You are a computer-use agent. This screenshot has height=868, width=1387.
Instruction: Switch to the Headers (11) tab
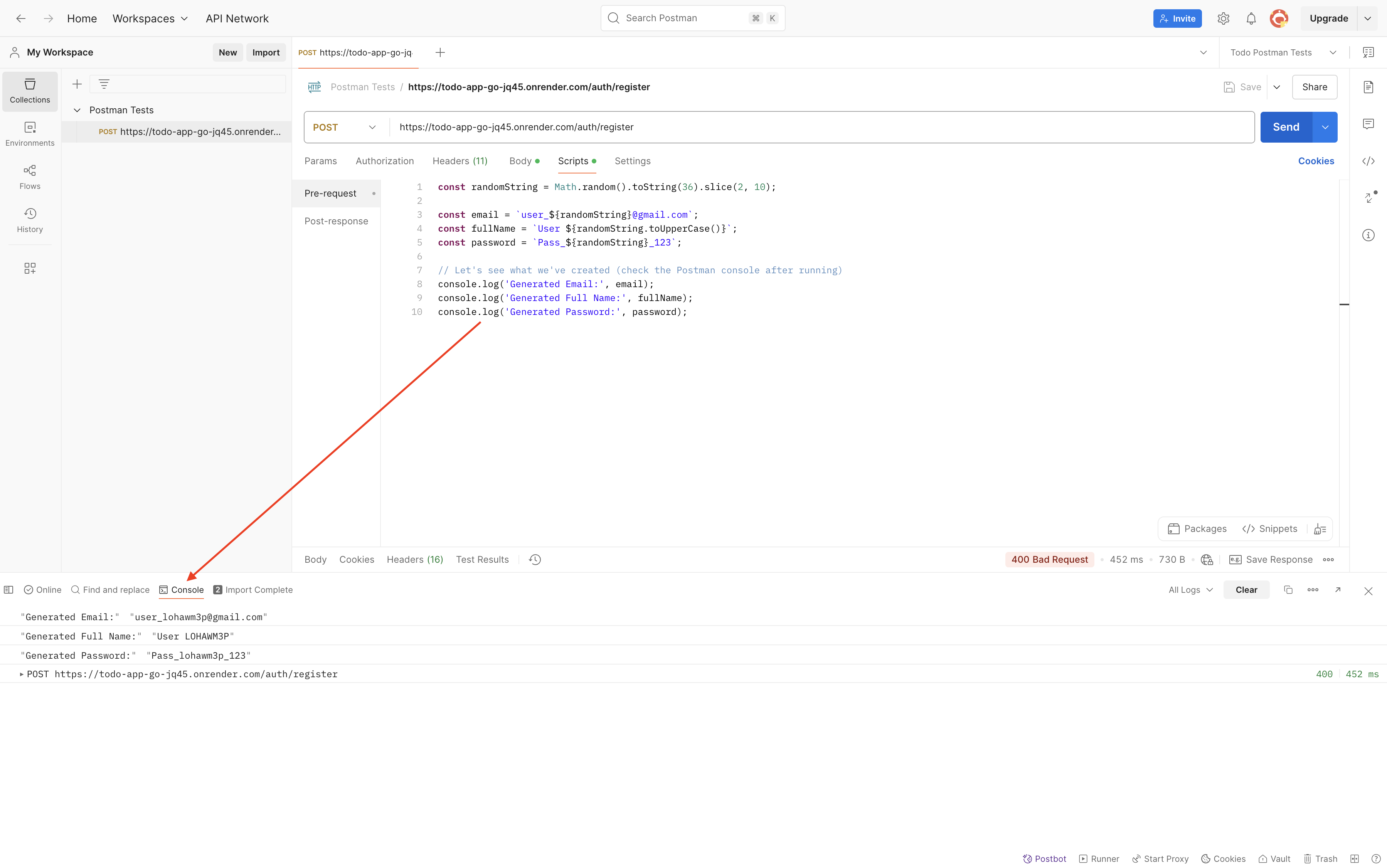click(460, 161)
